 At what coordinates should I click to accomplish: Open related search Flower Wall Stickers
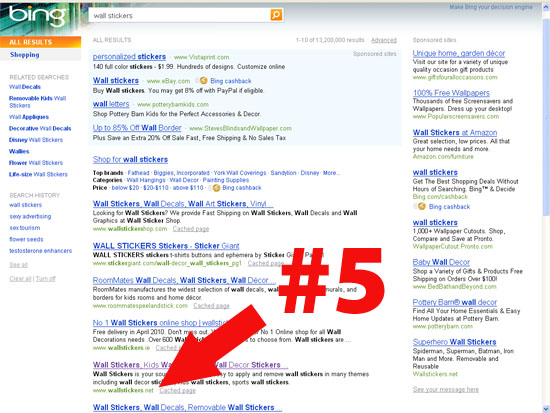[x=36, y=163]
